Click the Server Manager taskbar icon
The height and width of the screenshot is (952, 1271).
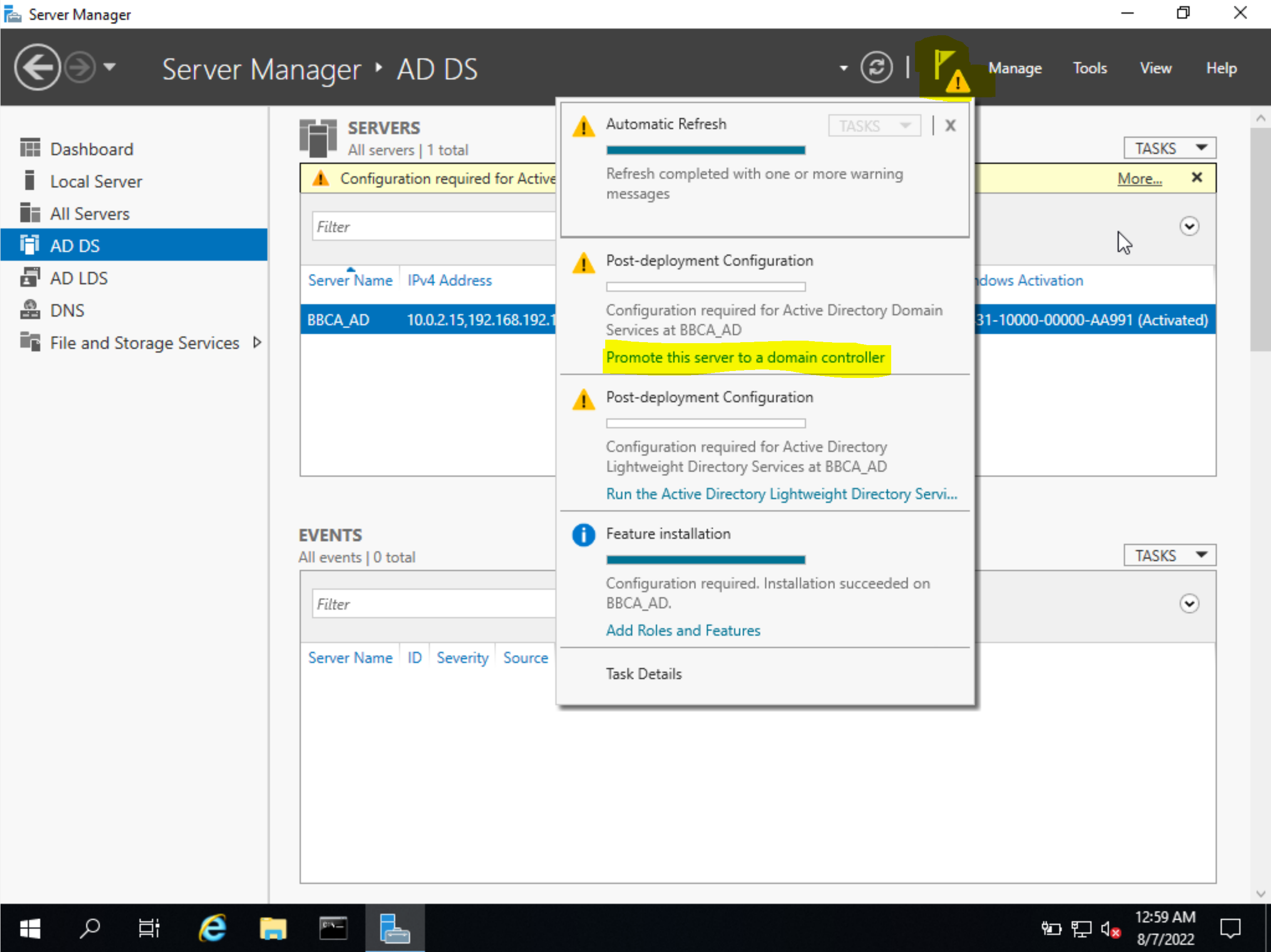pyautogui.click(x=395, y=929)
